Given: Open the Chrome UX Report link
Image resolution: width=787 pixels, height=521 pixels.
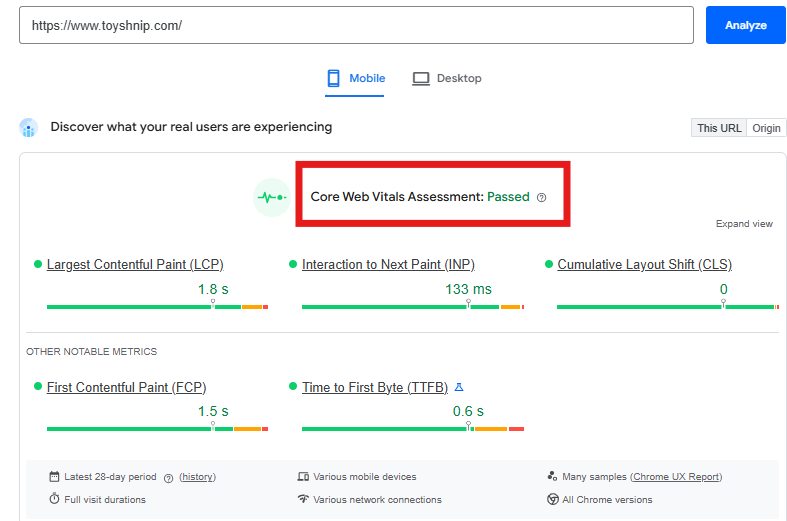Looking at the screenshot, I should [676, 477].
